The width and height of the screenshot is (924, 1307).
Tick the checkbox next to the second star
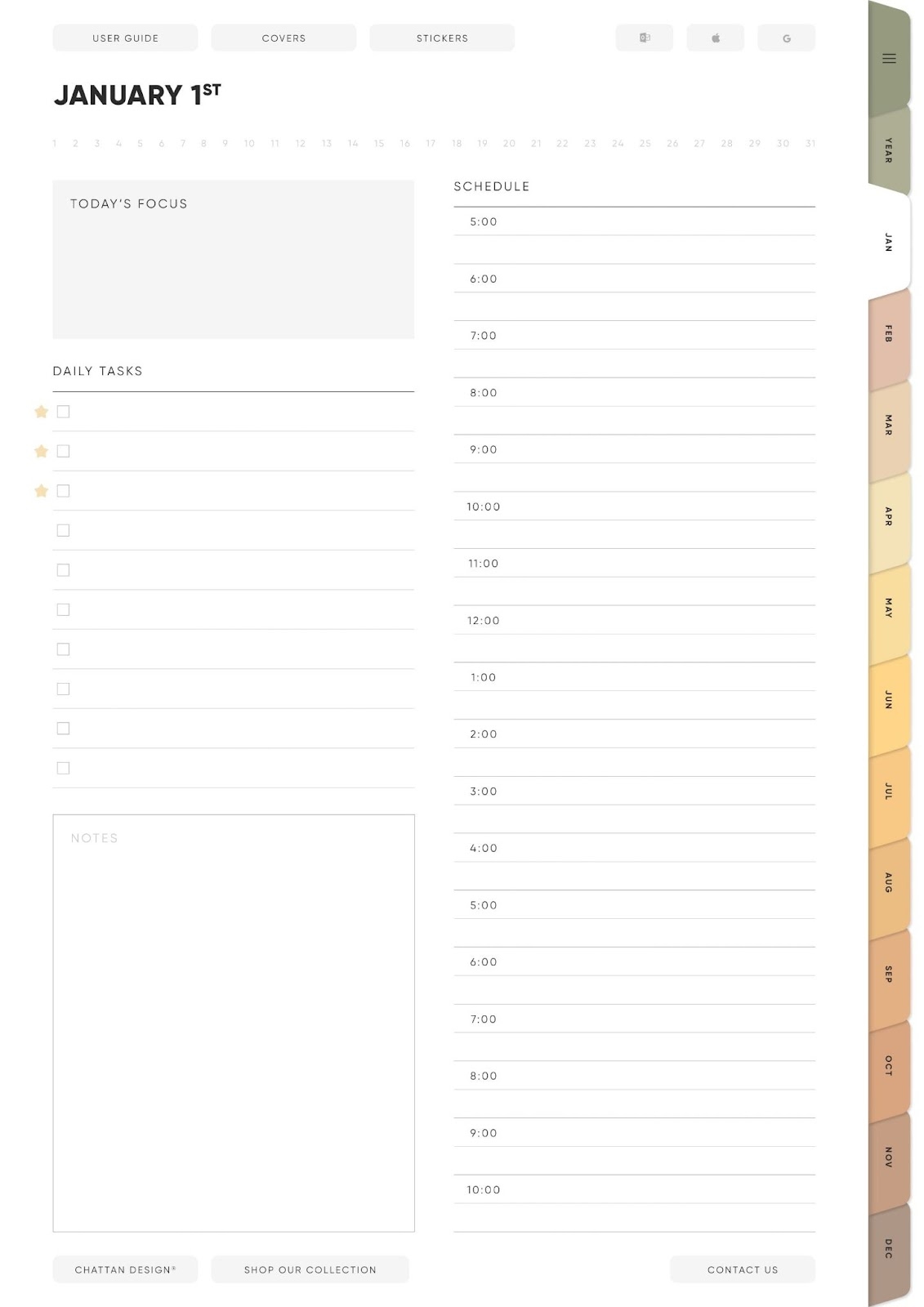click(63, 450)
